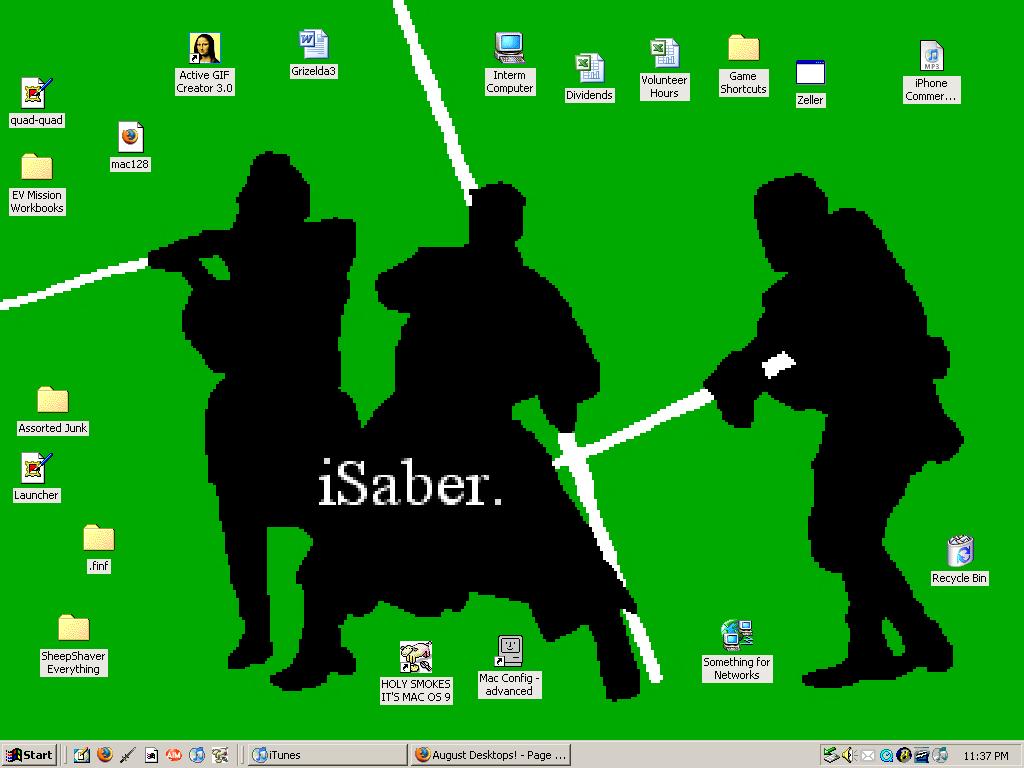
Task: Open the Start menu
Action: point(29,755)
